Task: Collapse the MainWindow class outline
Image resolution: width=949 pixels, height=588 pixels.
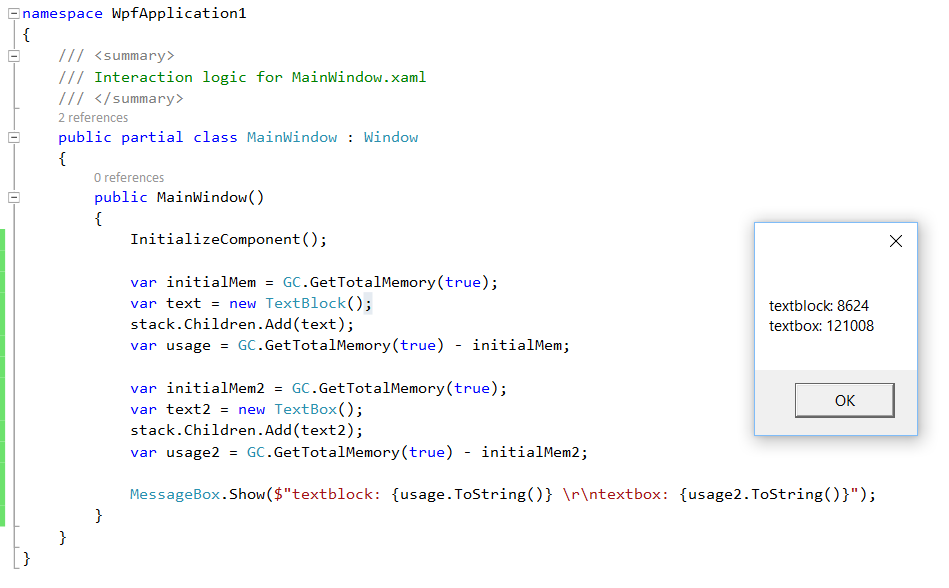Action: pos(14,137)
